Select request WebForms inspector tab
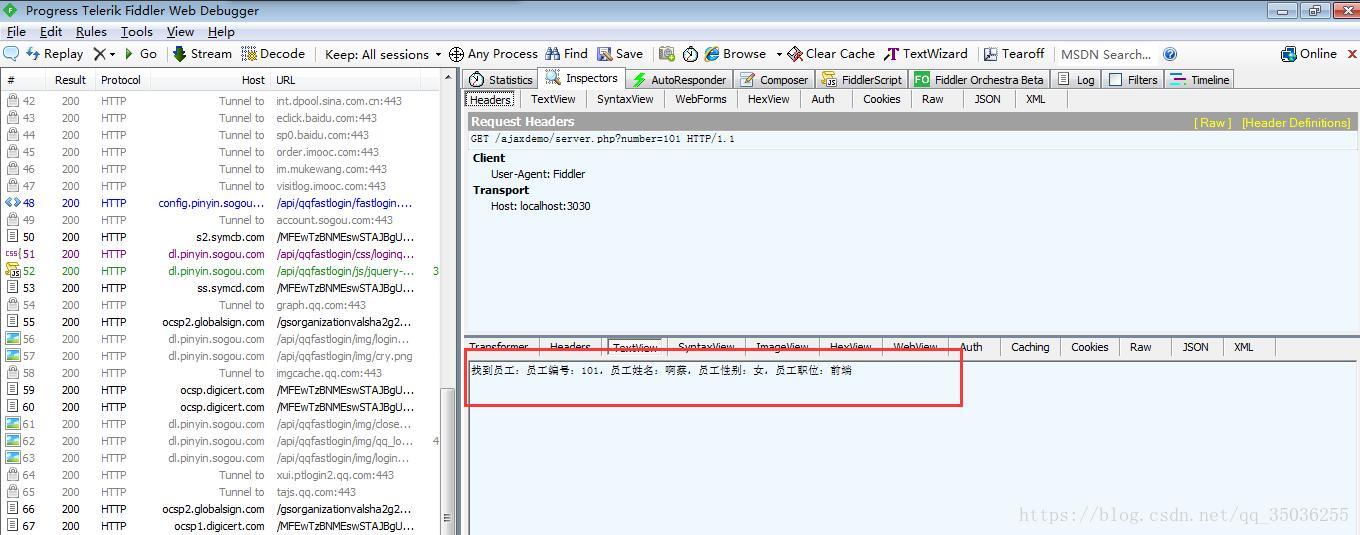Image resolution: width=1360 pixels, height=535 pixels. coord(700,99)
